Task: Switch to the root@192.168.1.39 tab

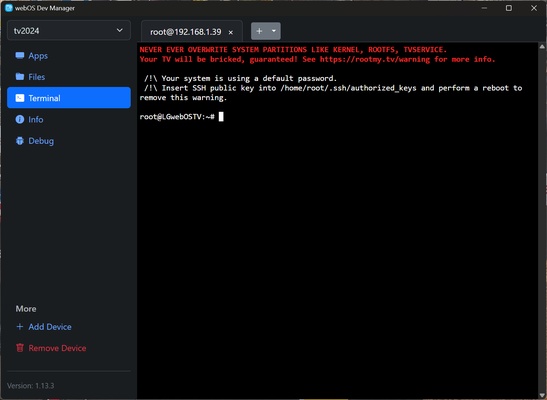Action: click(x=186, y=32)
